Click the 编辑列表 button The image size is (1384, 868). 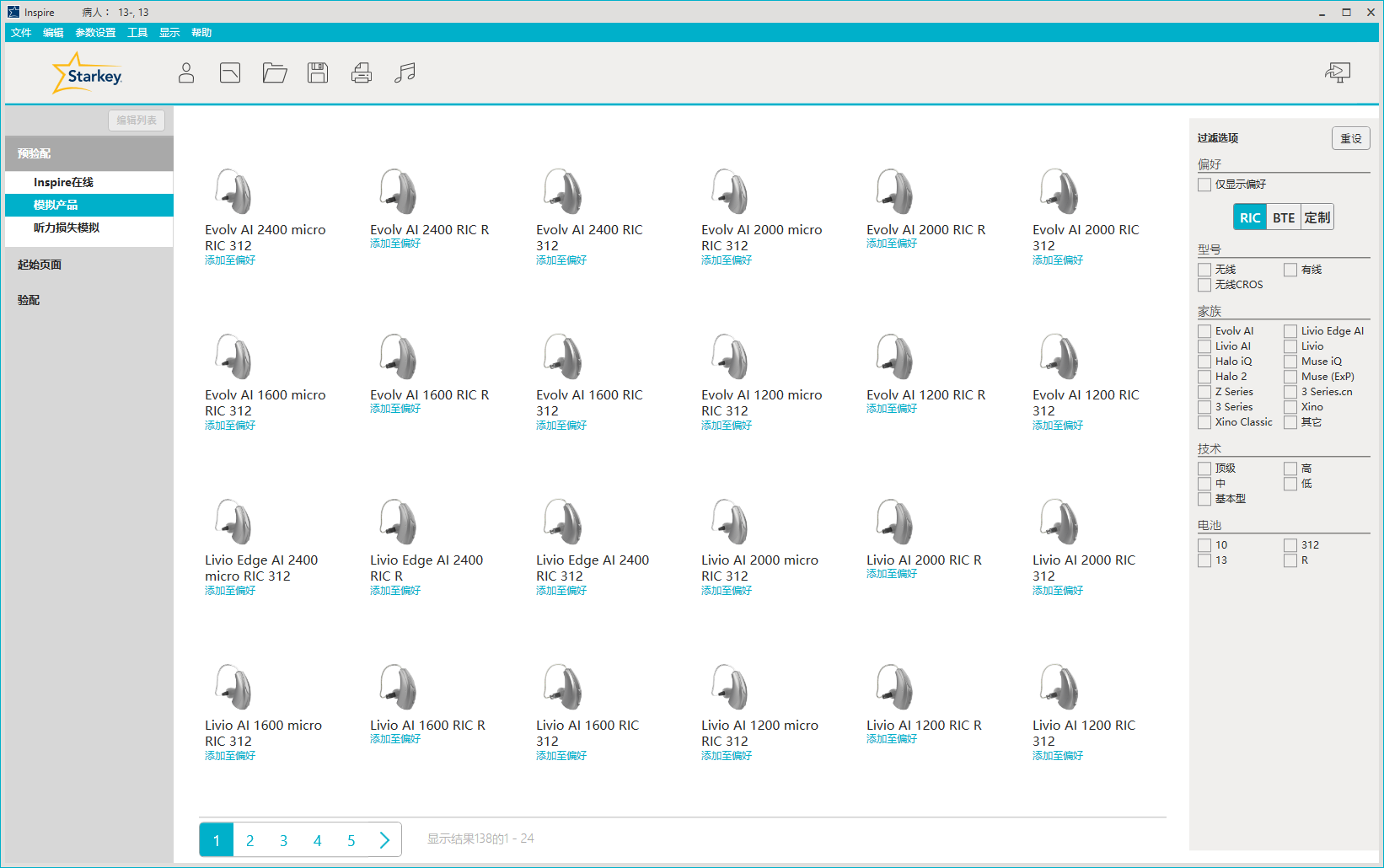(137, 121)
